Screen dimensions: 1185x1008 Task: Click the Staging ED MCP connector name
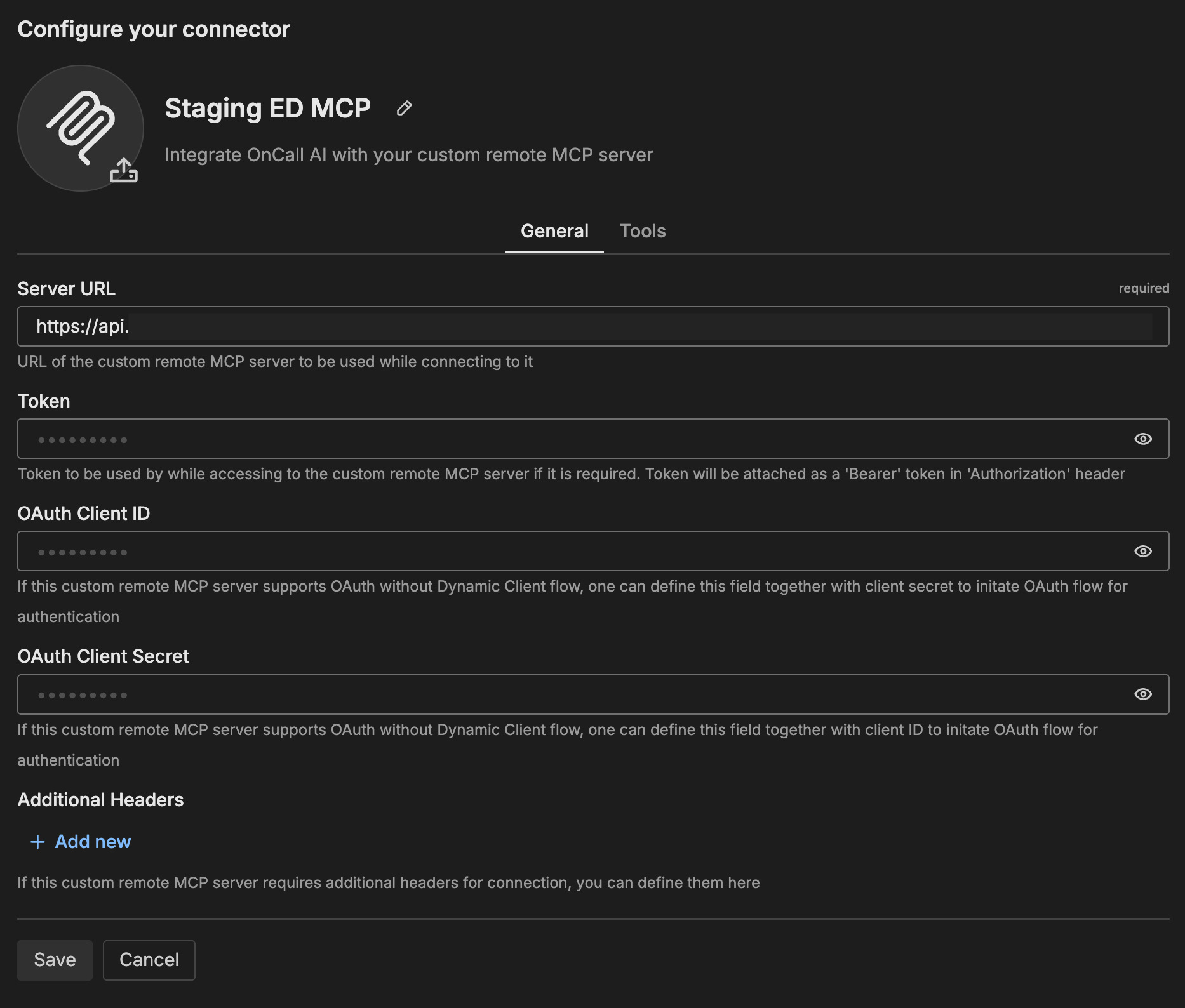point(267,109)
